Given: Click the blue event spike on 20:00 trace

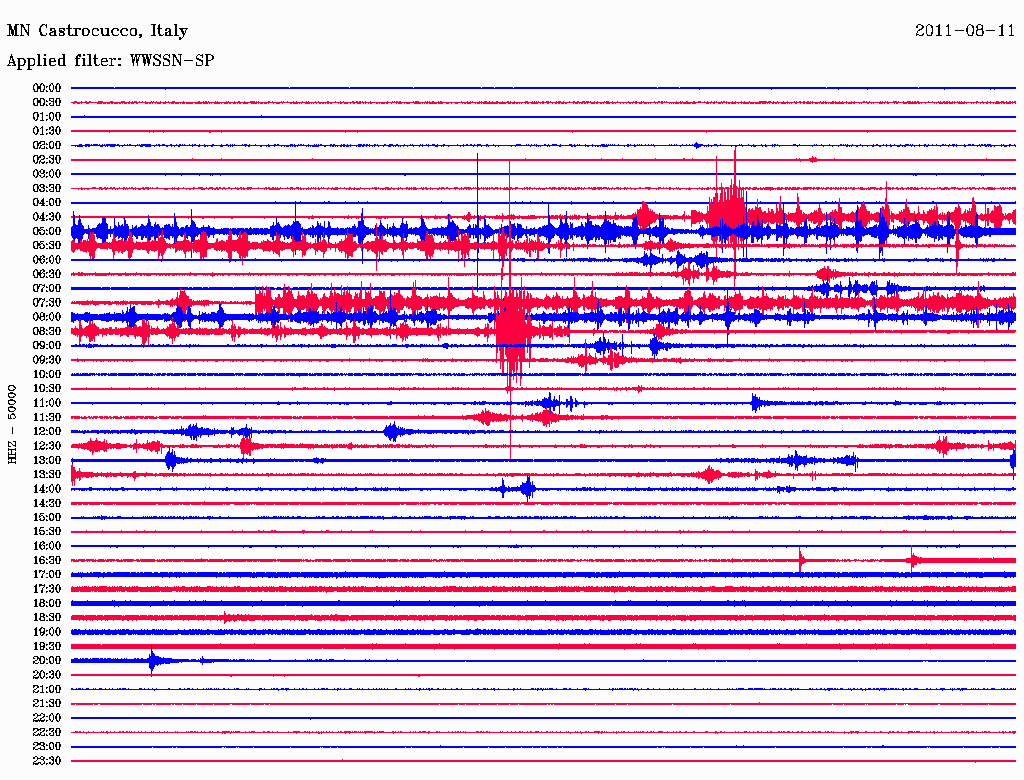Looking at the screenshot, I should coord(152,660).
